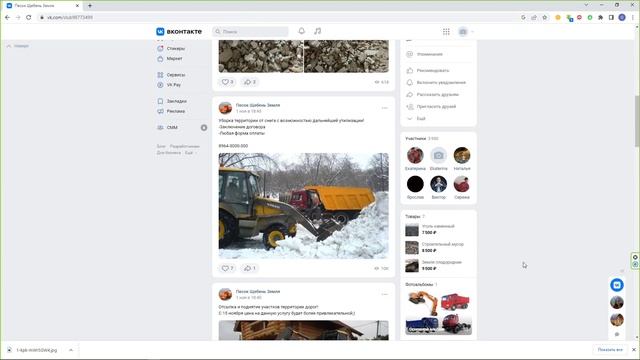Like the snow removal post

click(227, 268)
